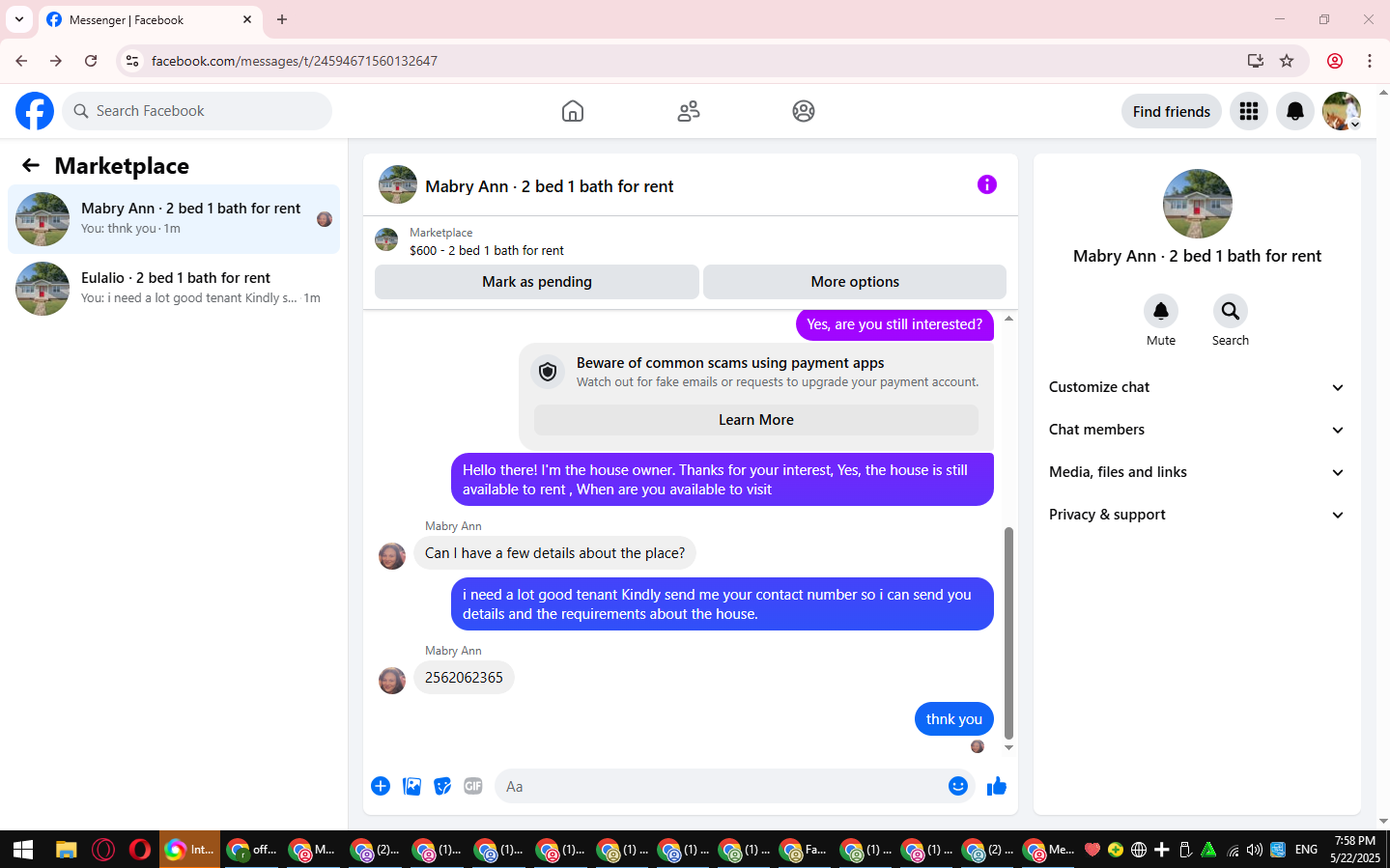Click Mabry Ann's avatar beside the phone number

[x=392, y=681]
